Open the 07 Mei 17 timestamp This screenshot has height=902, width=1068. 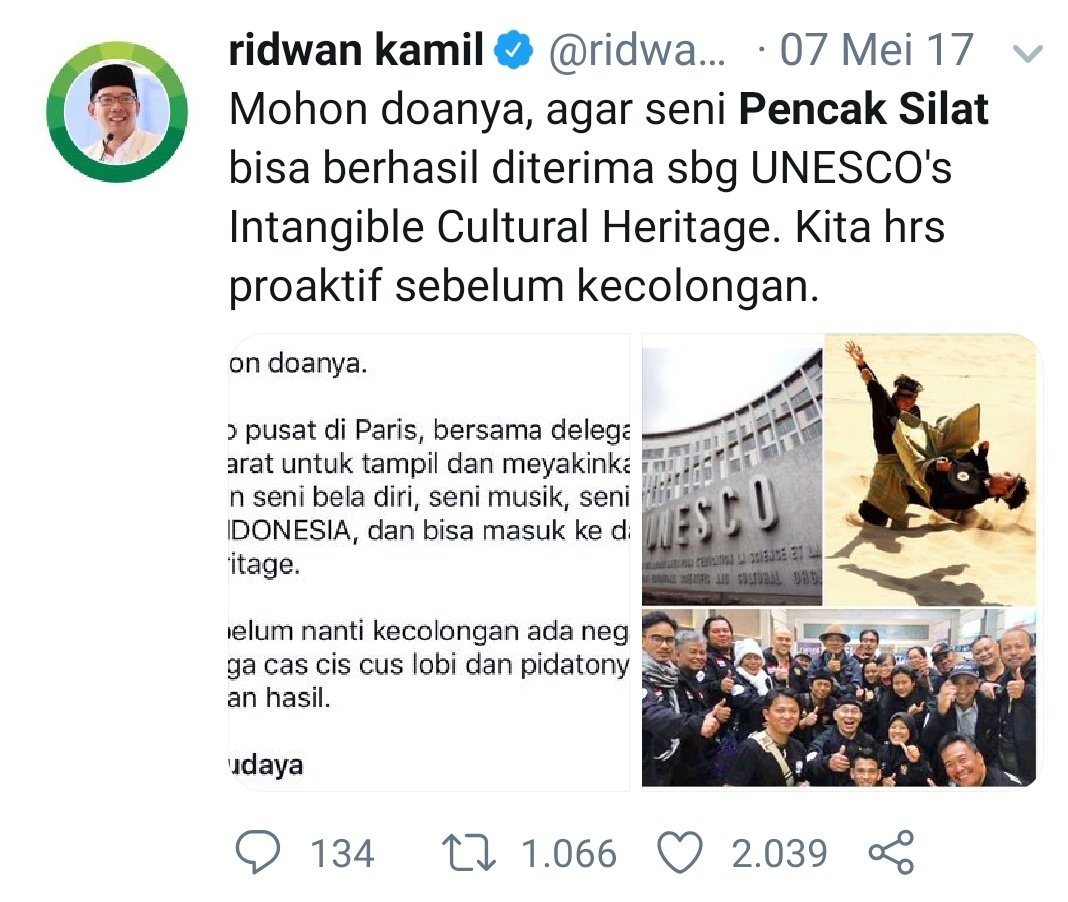(876, 50)
